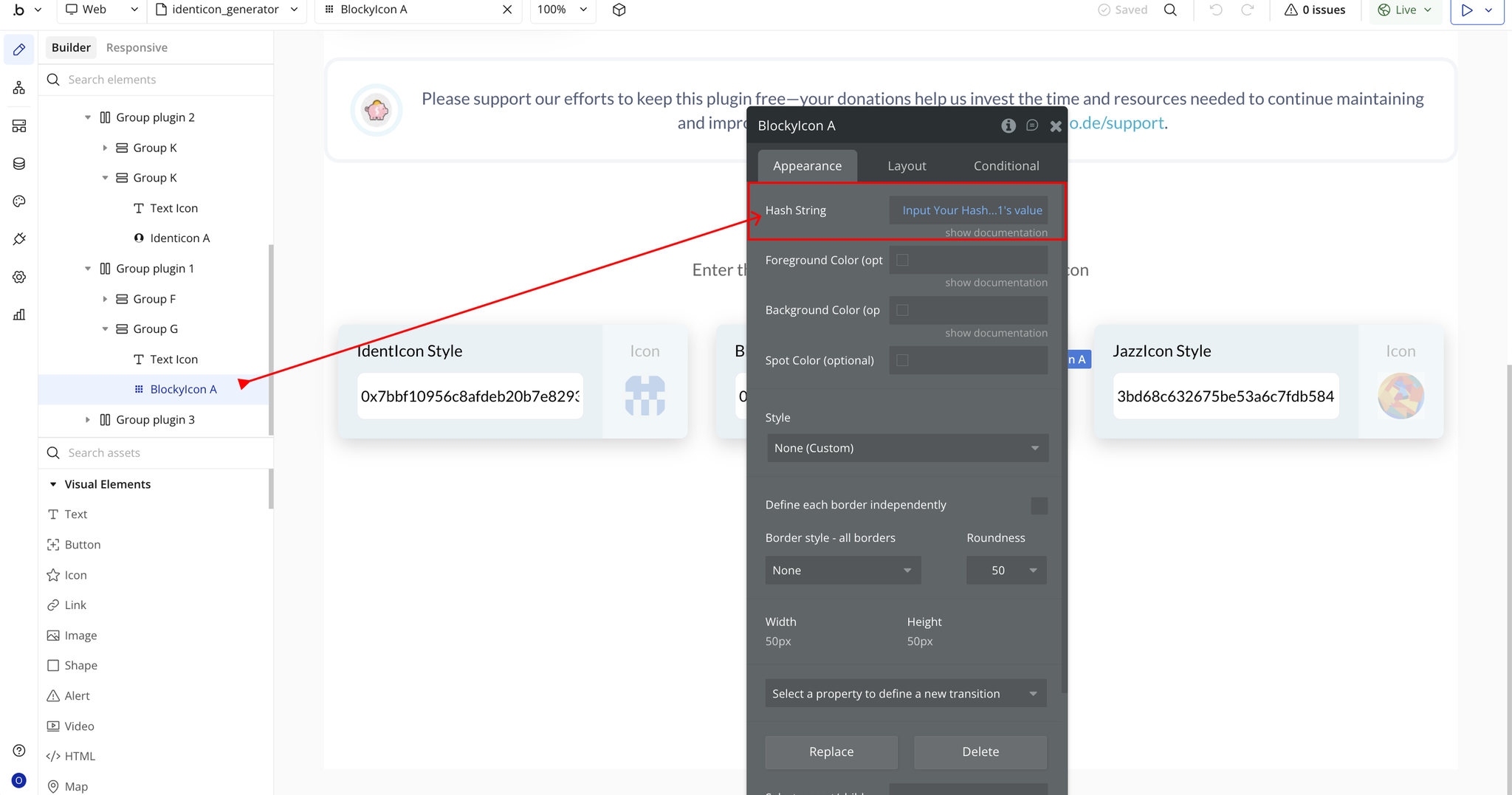Click the Spot Color swatch box

point(902,360)
